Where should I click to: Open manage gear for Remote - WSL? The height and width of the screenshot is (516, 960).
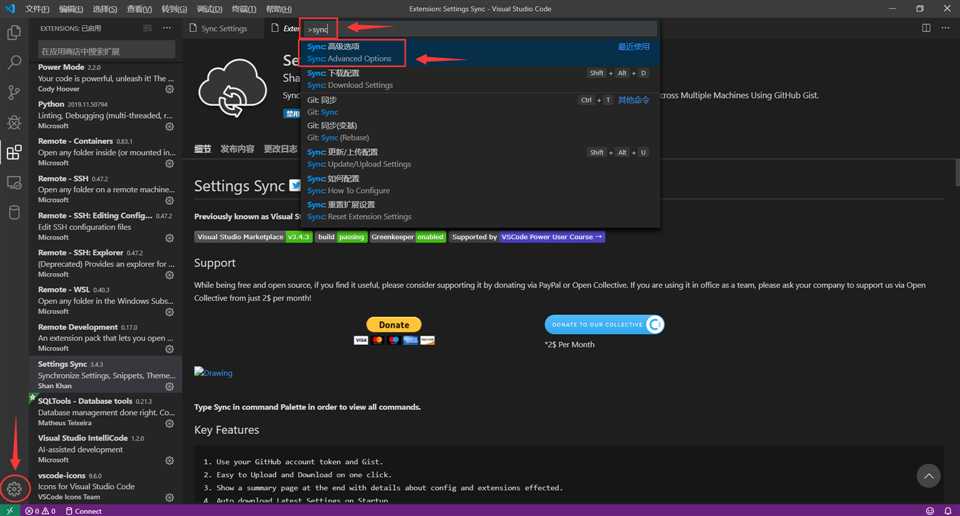coord(170,312)
